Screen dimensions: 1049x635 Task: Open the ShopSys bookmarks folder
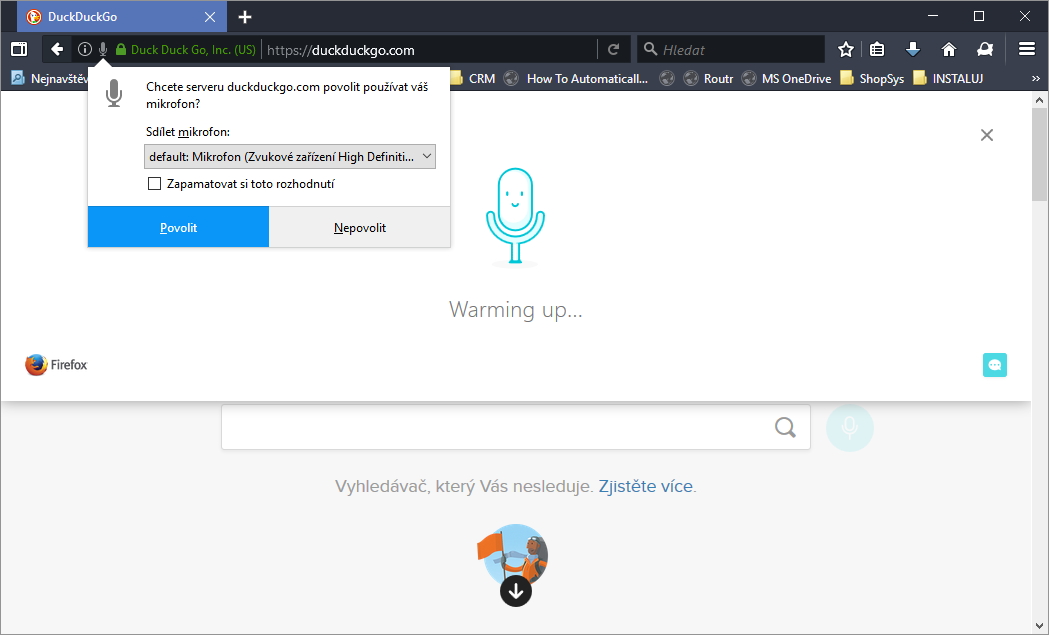pyautogui.click(x=872, y=78)
